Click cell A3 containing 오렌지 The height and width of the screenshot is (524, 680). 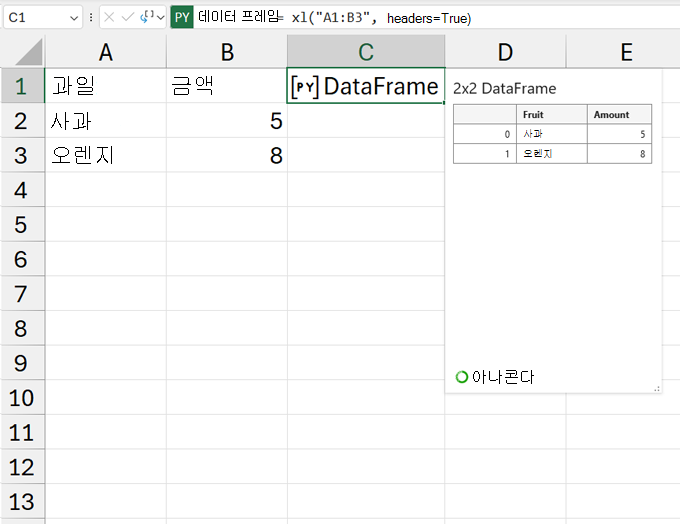[106, 155]
